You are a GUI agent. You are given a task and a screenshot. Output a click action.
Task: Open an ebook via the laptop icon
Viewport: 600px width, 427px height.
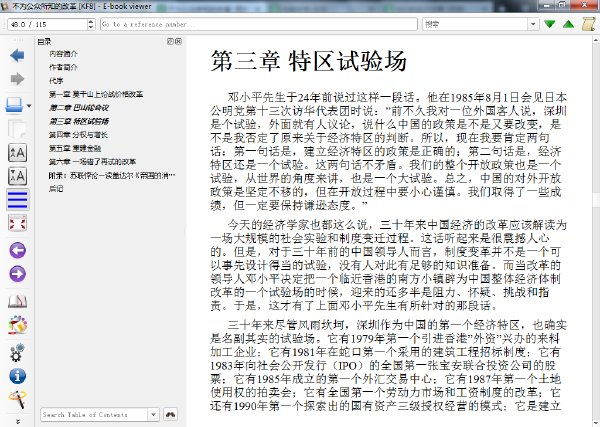(15, 104)
